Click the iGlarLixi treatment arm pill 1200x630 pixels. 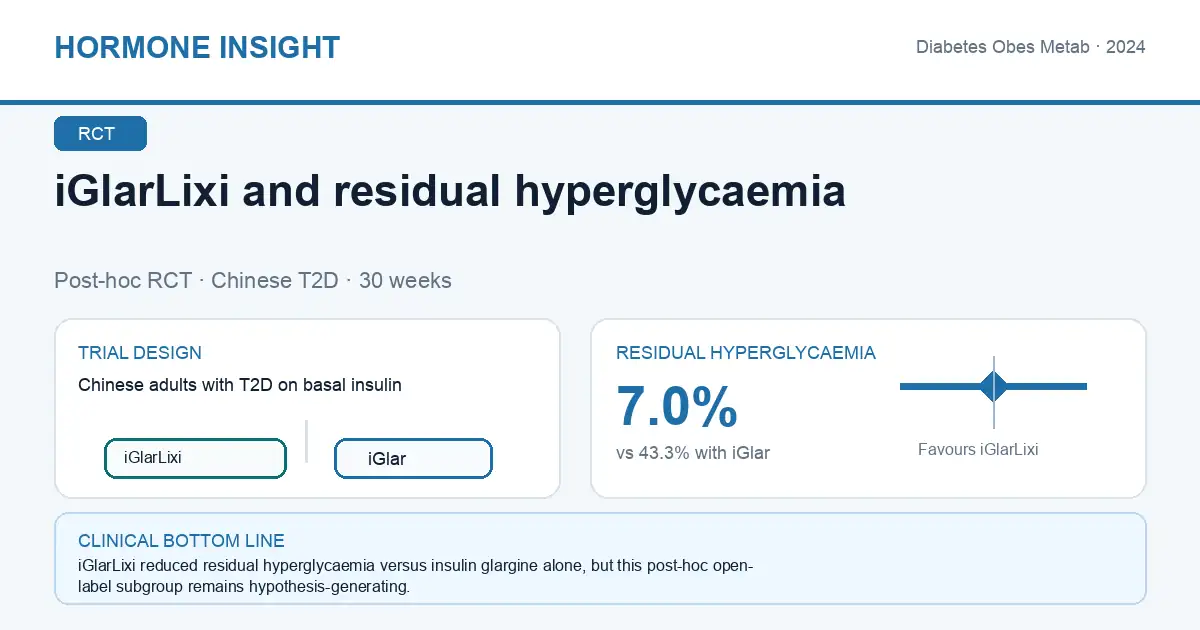195,458
